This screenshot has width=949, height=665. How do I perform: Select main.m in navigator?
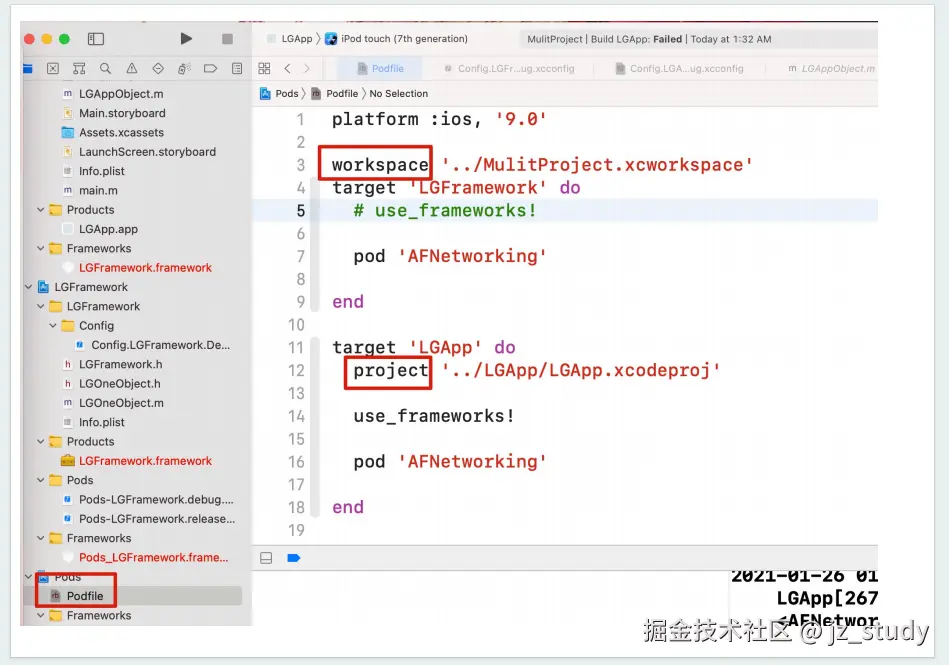[98, 191]
